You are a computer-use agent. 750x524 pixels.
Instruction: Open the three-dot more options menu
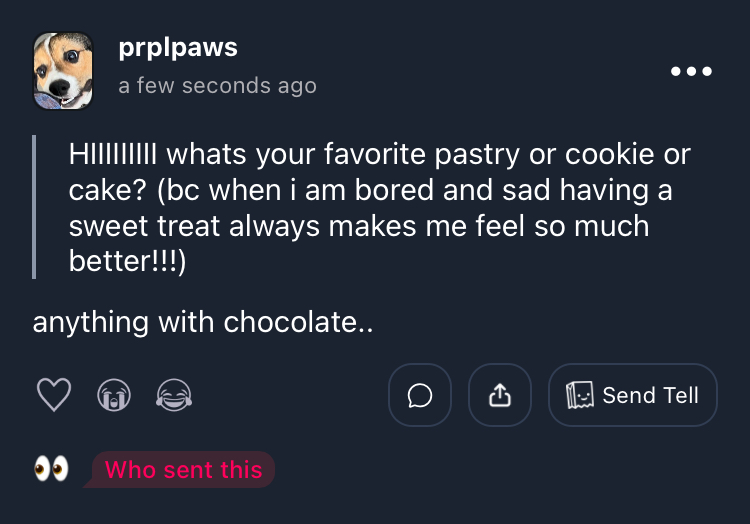691,71
